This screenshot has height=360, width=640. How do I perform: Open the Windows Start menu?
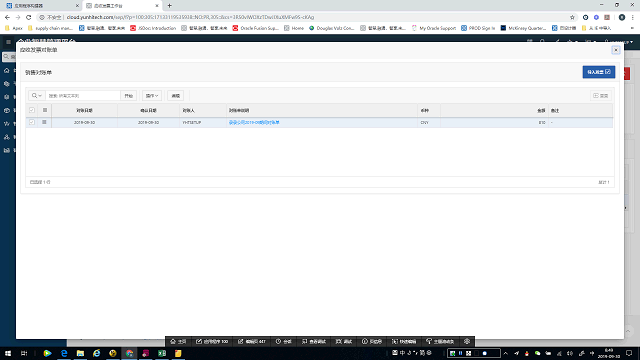tap(8, 353)
